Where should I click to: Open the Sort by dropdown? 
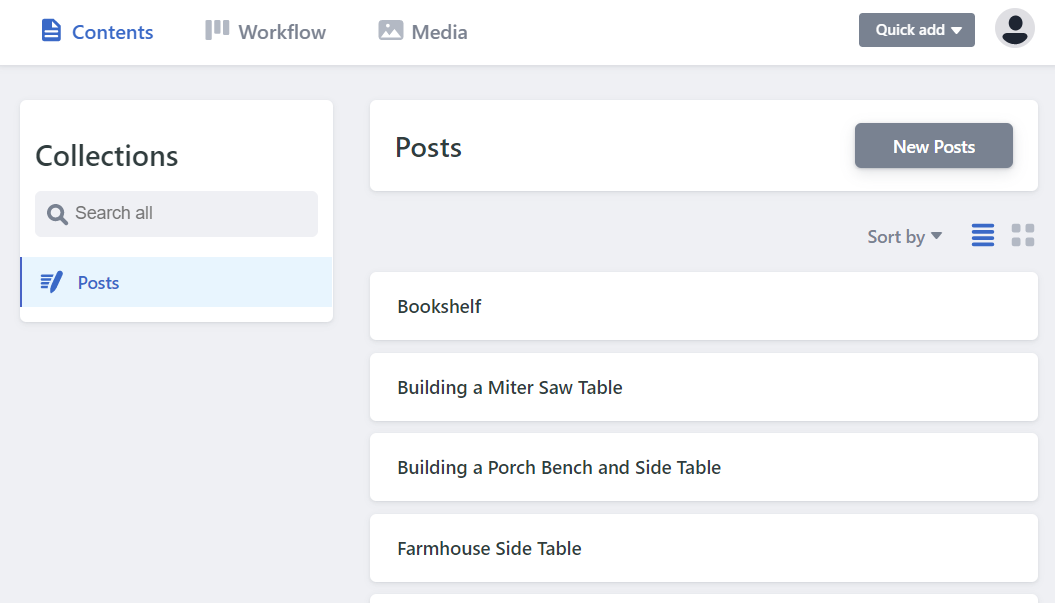coord(903,236)
